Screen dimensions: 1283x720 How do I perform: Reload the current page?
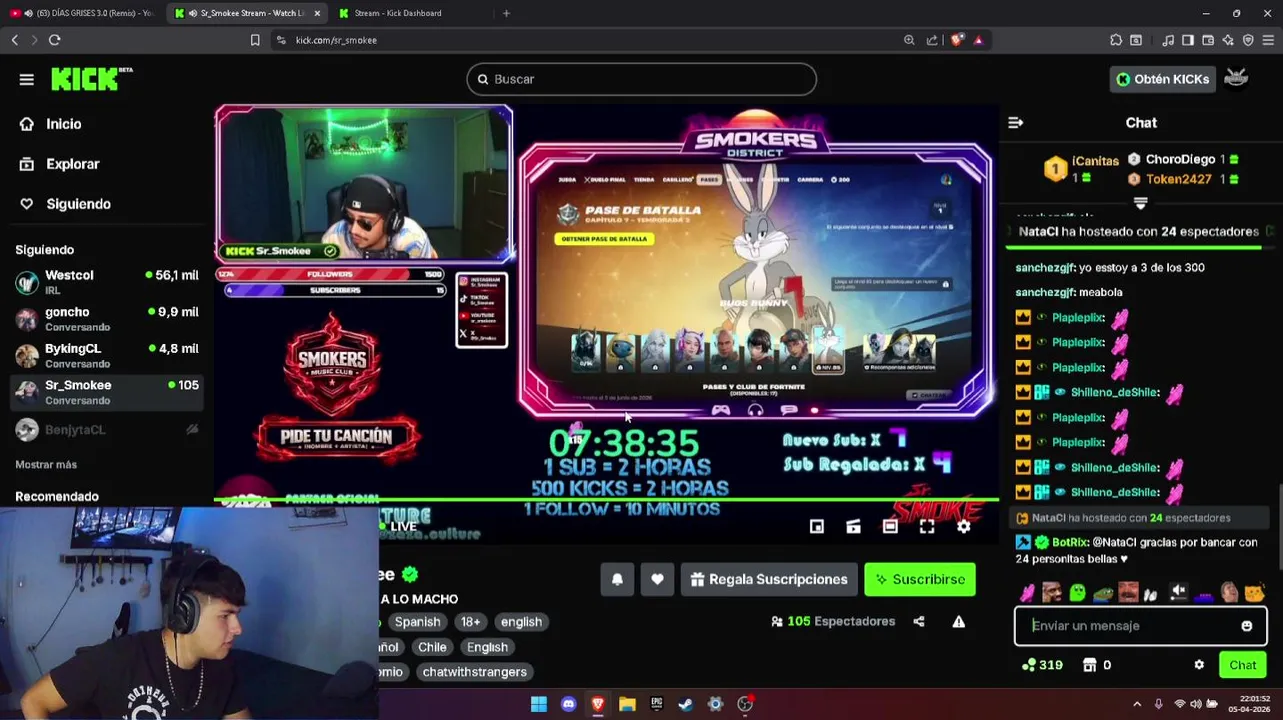(54, 40)
